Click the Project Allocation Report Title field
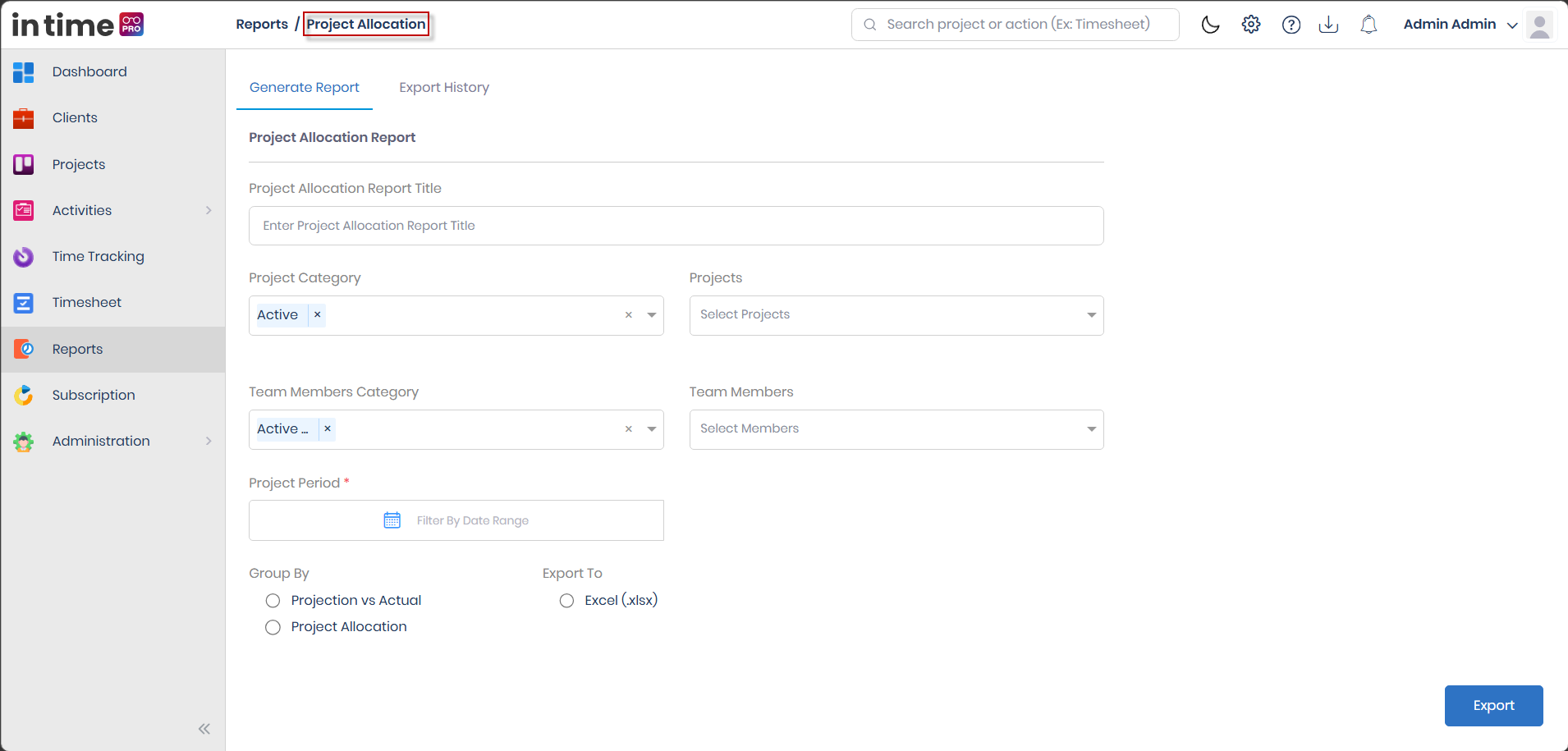Screen dimensions: 1568x751 676,226
